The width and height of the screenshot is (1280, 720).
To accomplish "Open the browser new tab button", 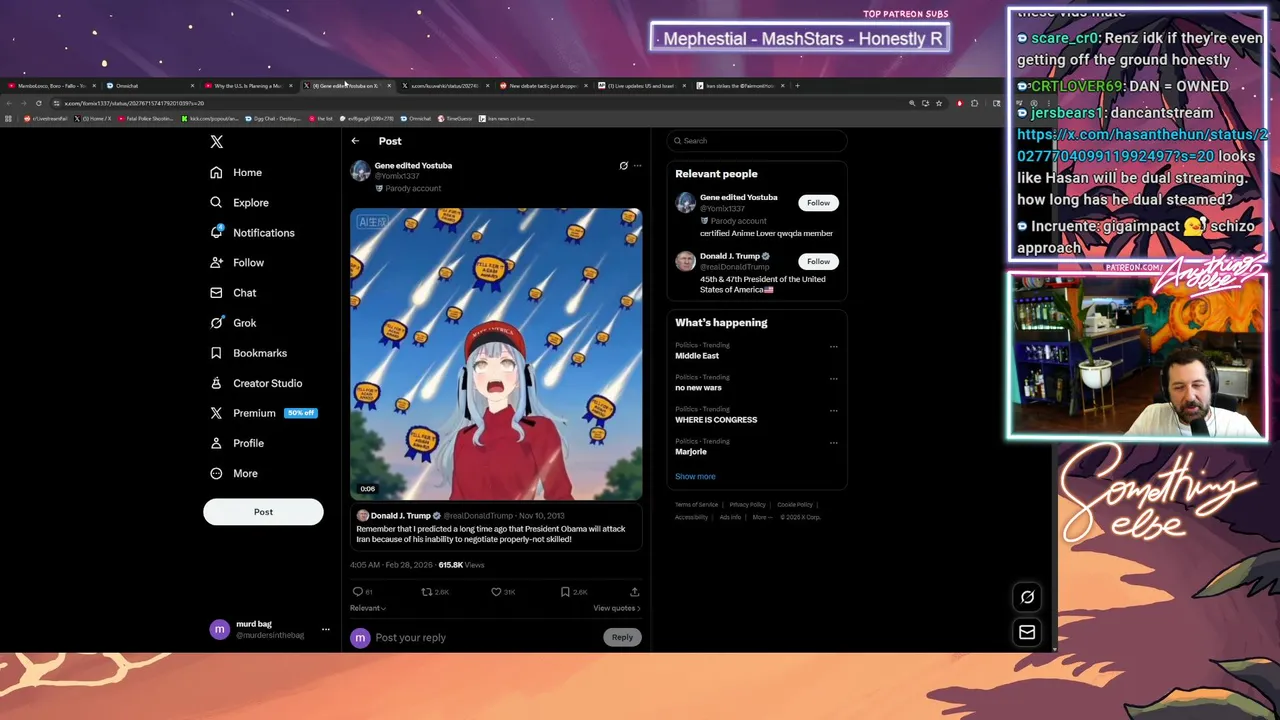I will 797,86.
